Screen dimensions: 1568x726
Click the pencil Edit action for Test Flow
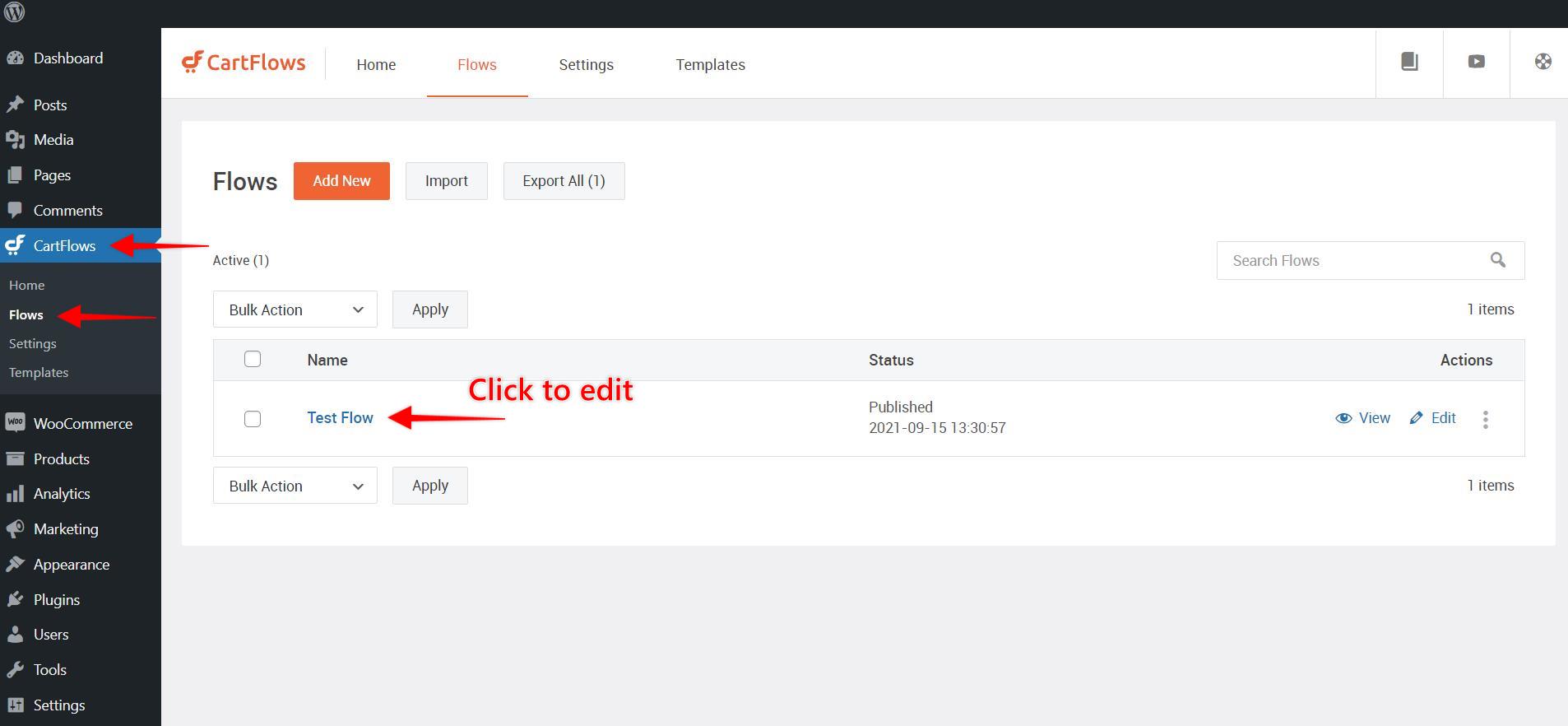point(1433,418)
